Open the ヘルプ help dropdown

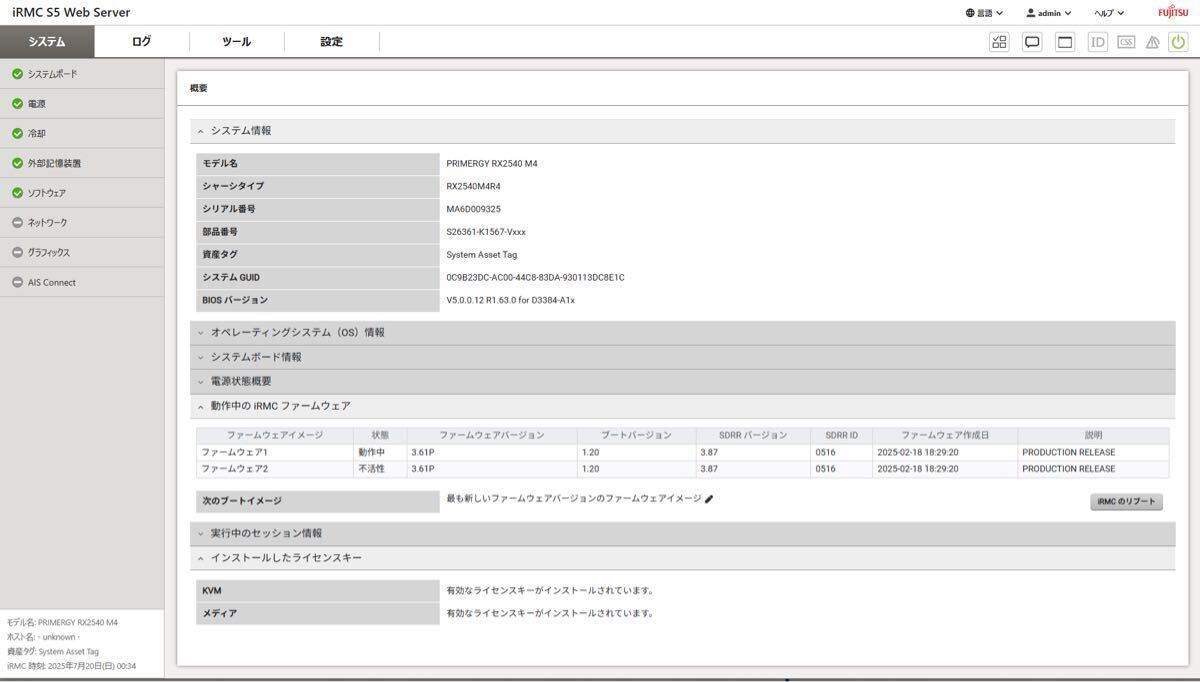(x=1109, y=13)
